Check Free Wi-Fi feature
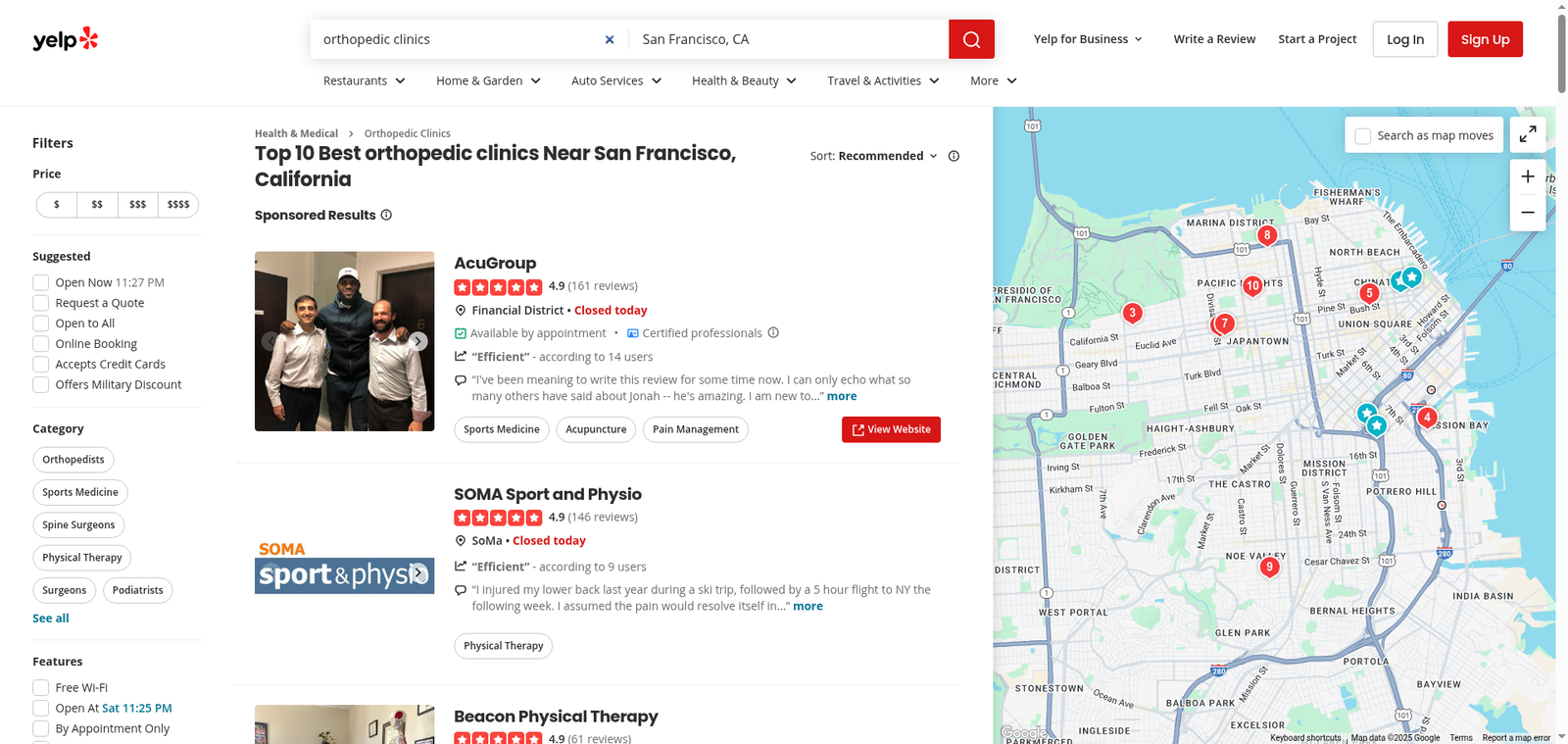This screenshot has width=1568, height=744. (x=41, y=688)
